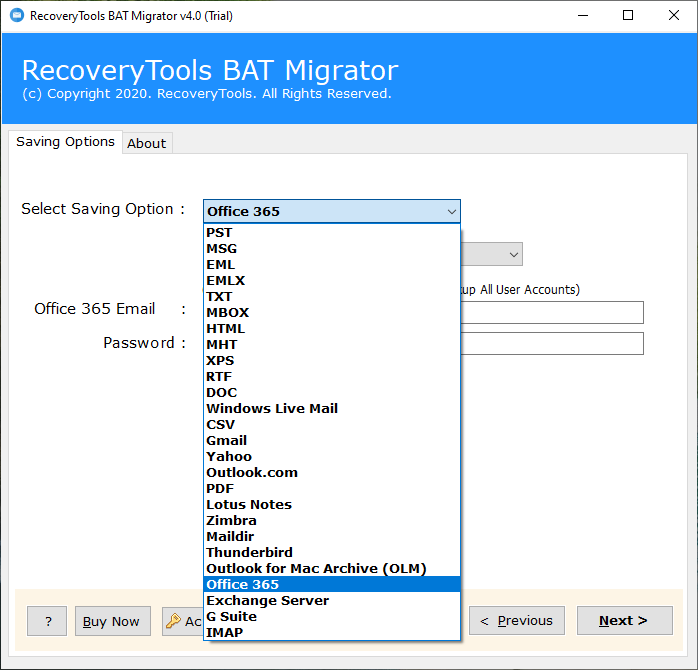Select RTF from the list

332,377
